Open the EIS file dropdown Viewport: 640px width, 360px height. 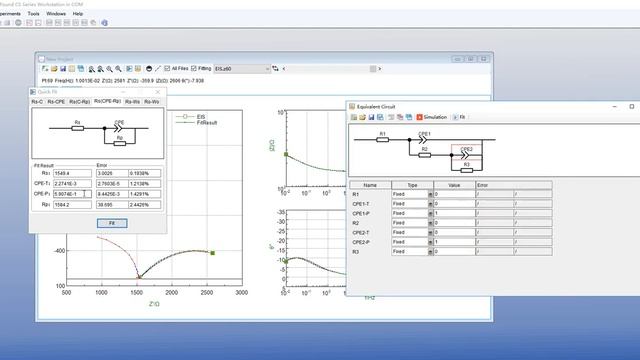[x=242, y=69]
